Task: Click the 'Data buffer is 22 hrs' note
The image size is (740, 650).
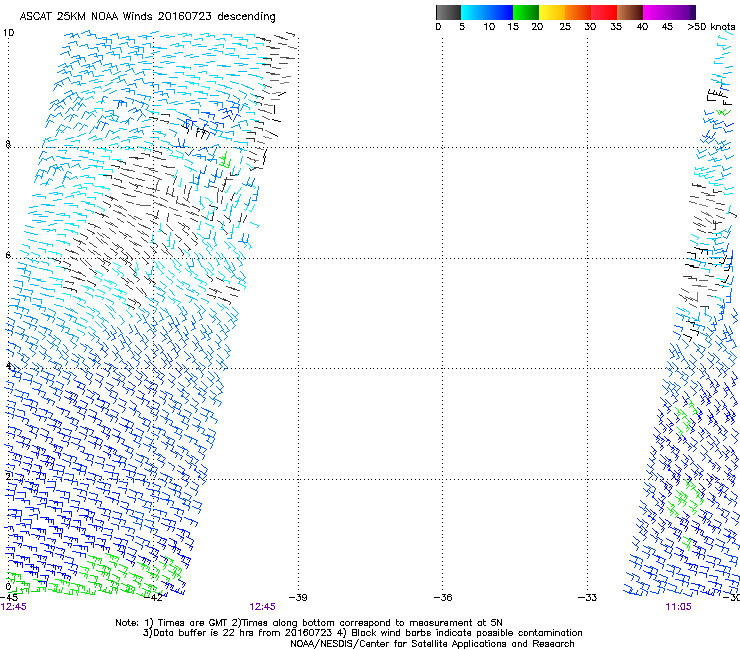Action: click(362, 633)
